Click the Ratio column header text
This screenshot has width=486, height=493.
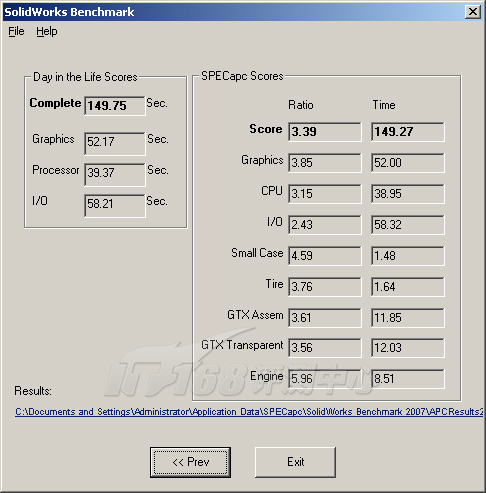click(301, 105)
